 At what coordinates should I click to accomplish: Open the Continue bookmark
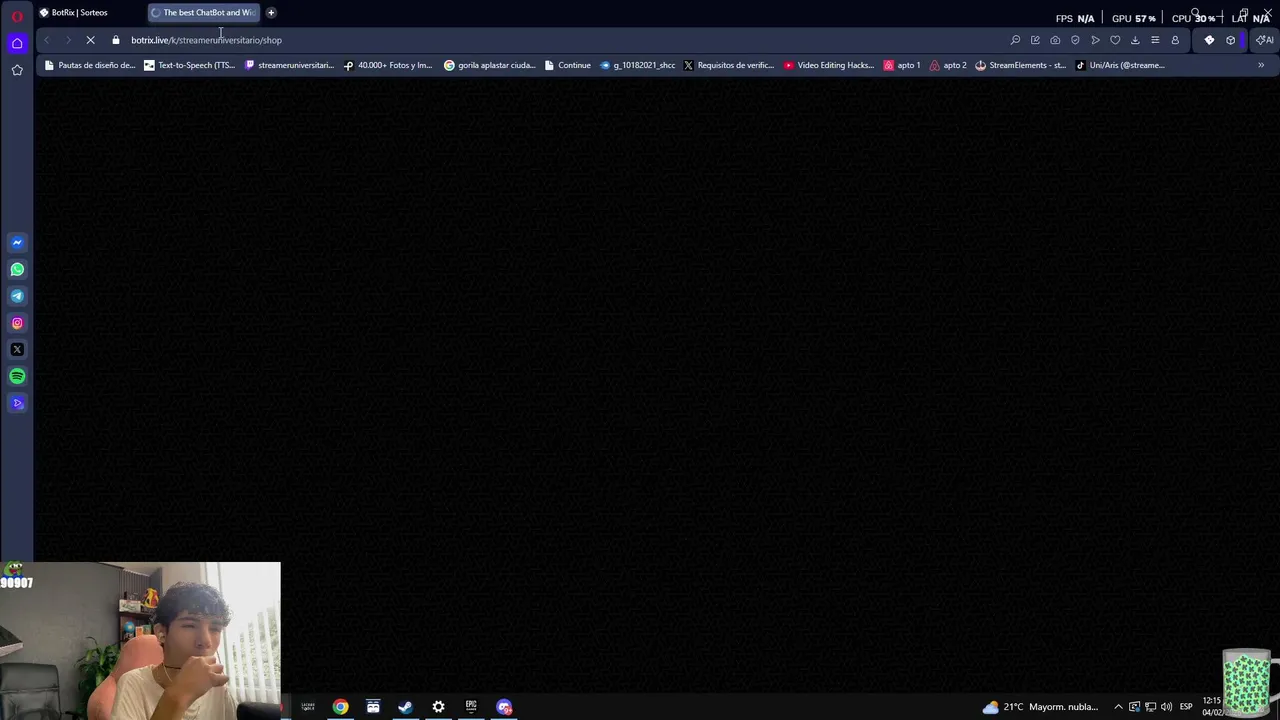point(568,65)
